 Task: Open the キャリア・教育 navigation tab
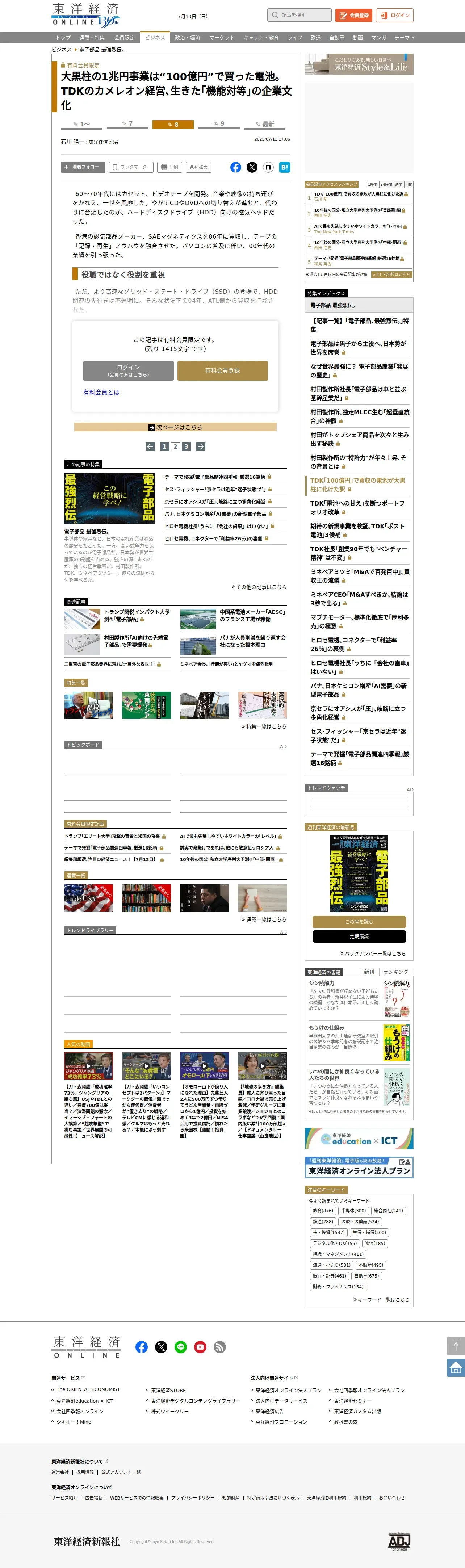click(260, 38)
